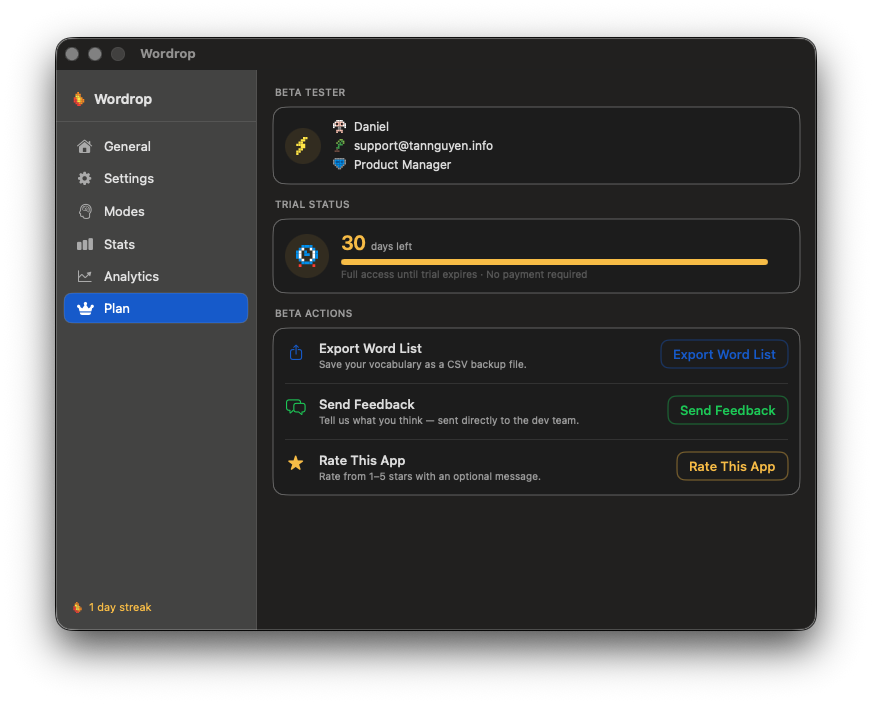872x704 pixels.
Task: Go to Settings in sidebar
Action: click(x=156, y=179)
